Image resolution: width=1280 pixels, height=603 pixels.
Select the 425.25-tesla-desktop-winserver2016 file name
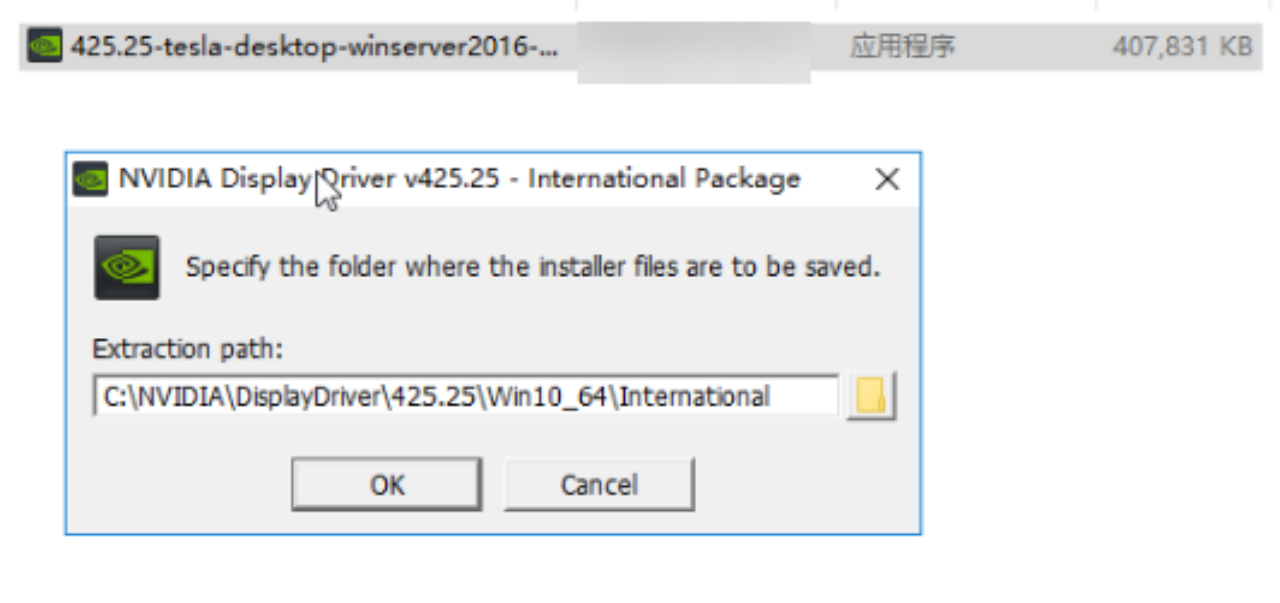315,46
